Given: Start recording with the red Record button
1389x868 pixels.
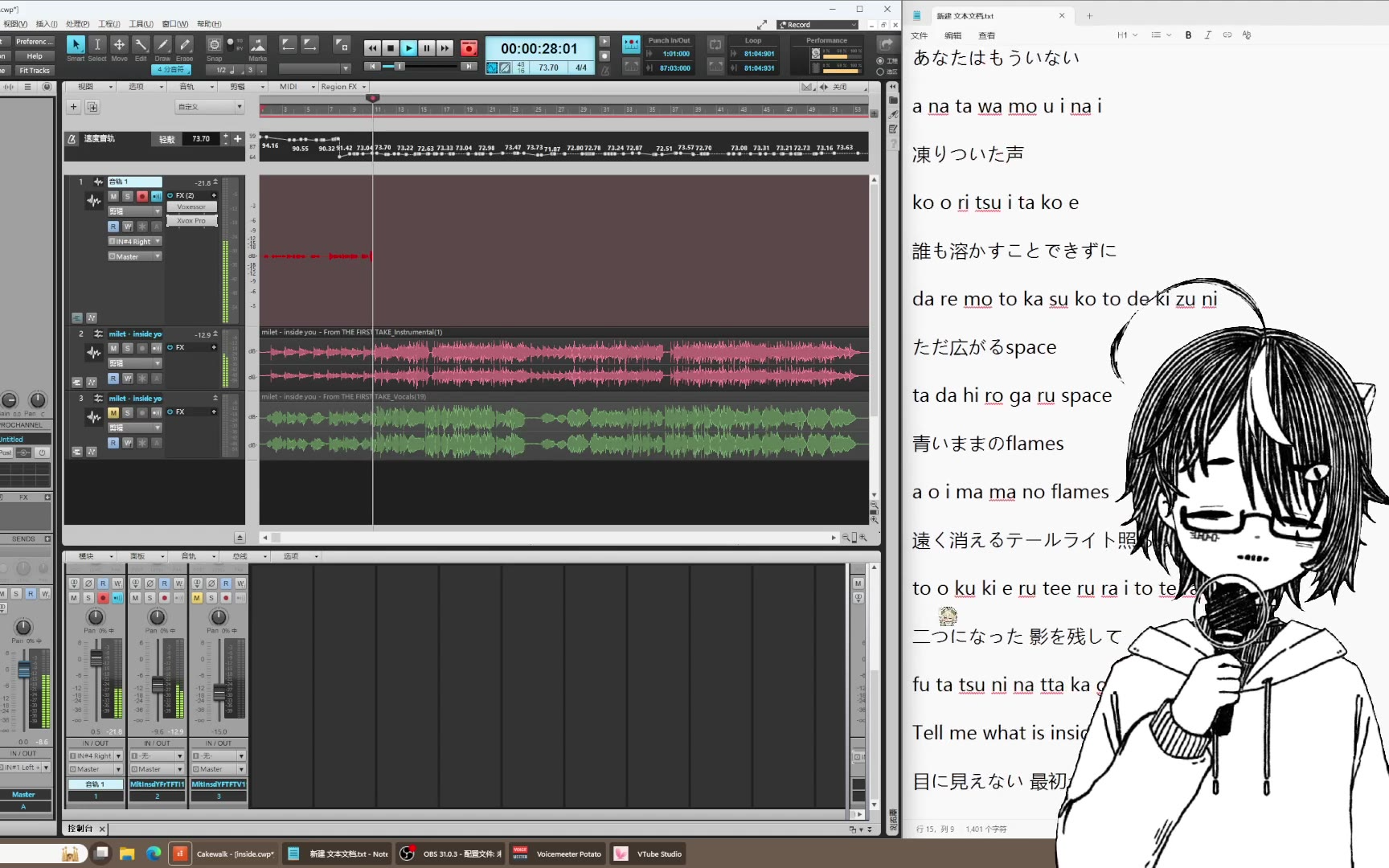Looking at the screenshot, I should [469, 48].
